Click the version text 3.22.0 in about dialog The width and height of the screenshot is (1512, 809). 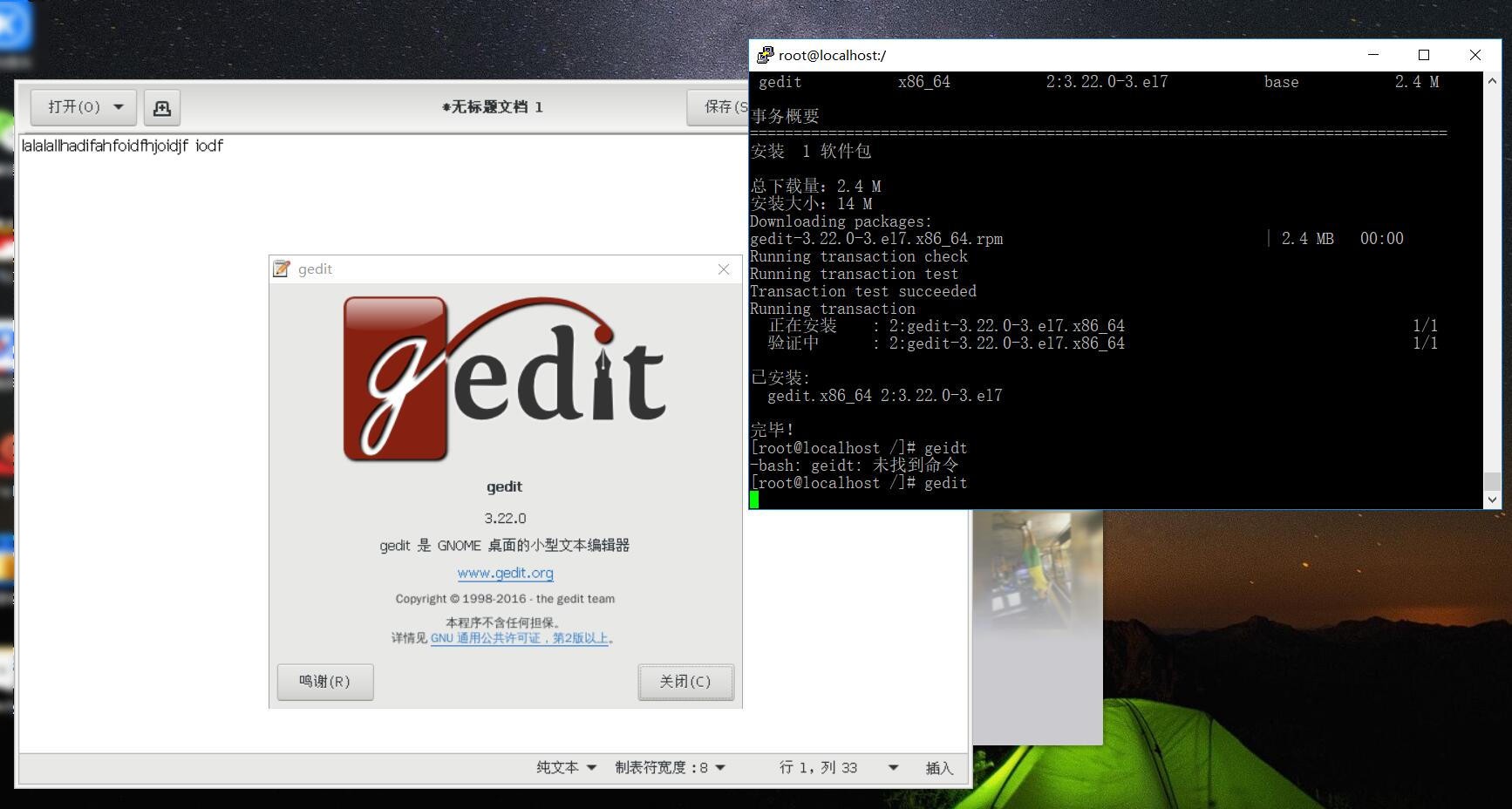(x=506, y=518)
